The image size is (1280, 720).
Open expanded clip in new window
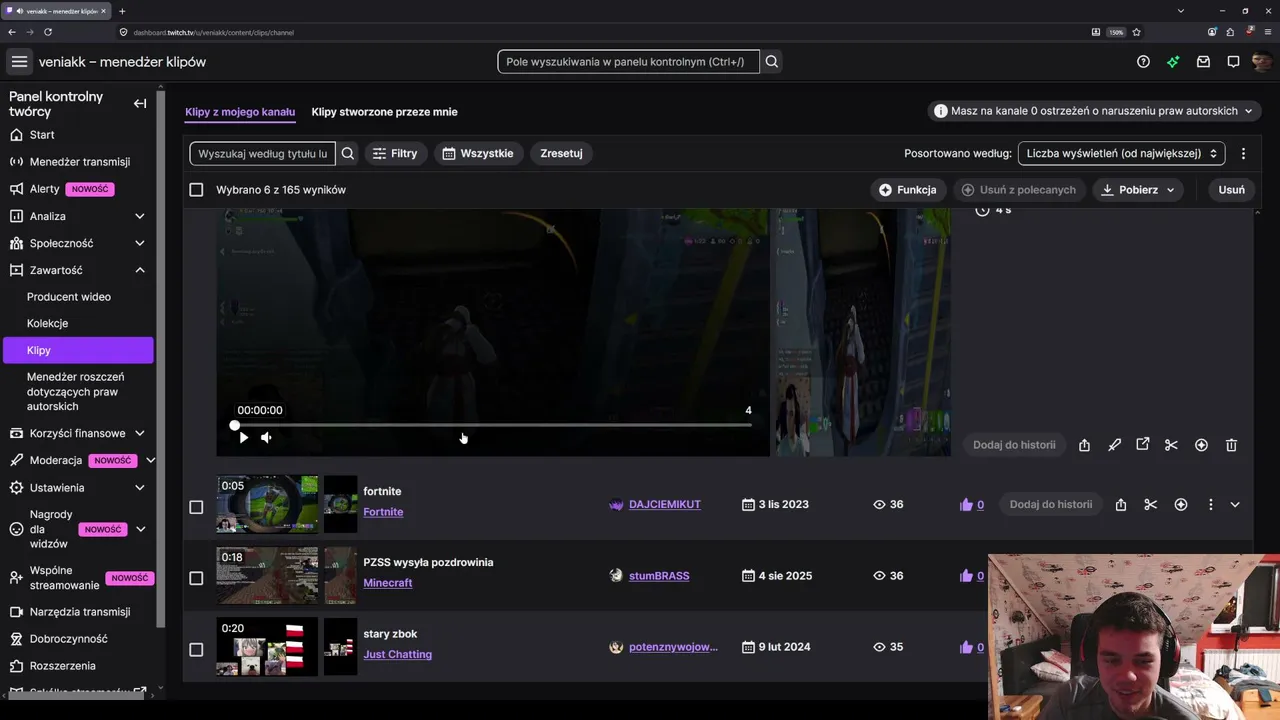coord(1143,445)
